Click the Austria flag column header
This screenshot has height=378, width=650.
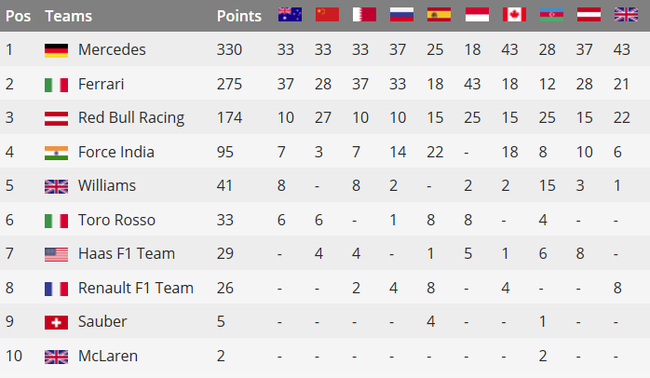pos(589,15)
